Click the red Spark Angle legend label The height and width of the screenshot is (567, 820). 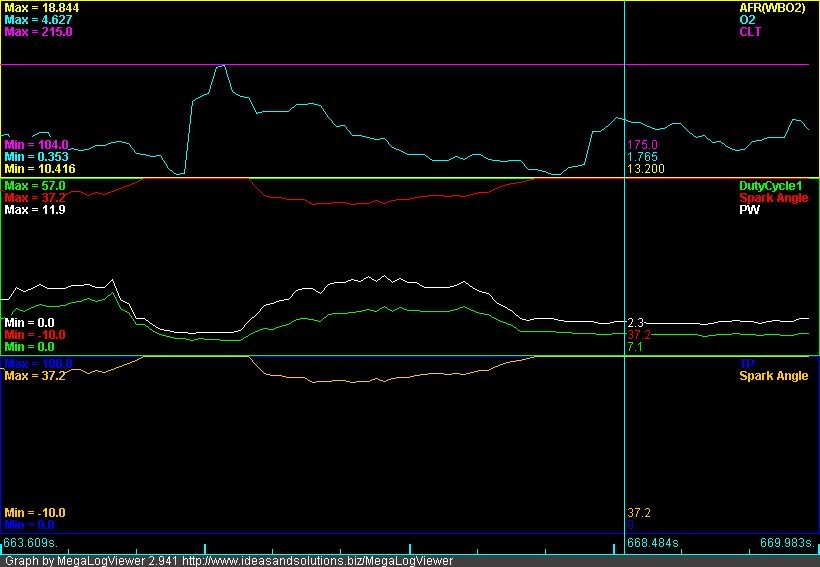point(773,198)
